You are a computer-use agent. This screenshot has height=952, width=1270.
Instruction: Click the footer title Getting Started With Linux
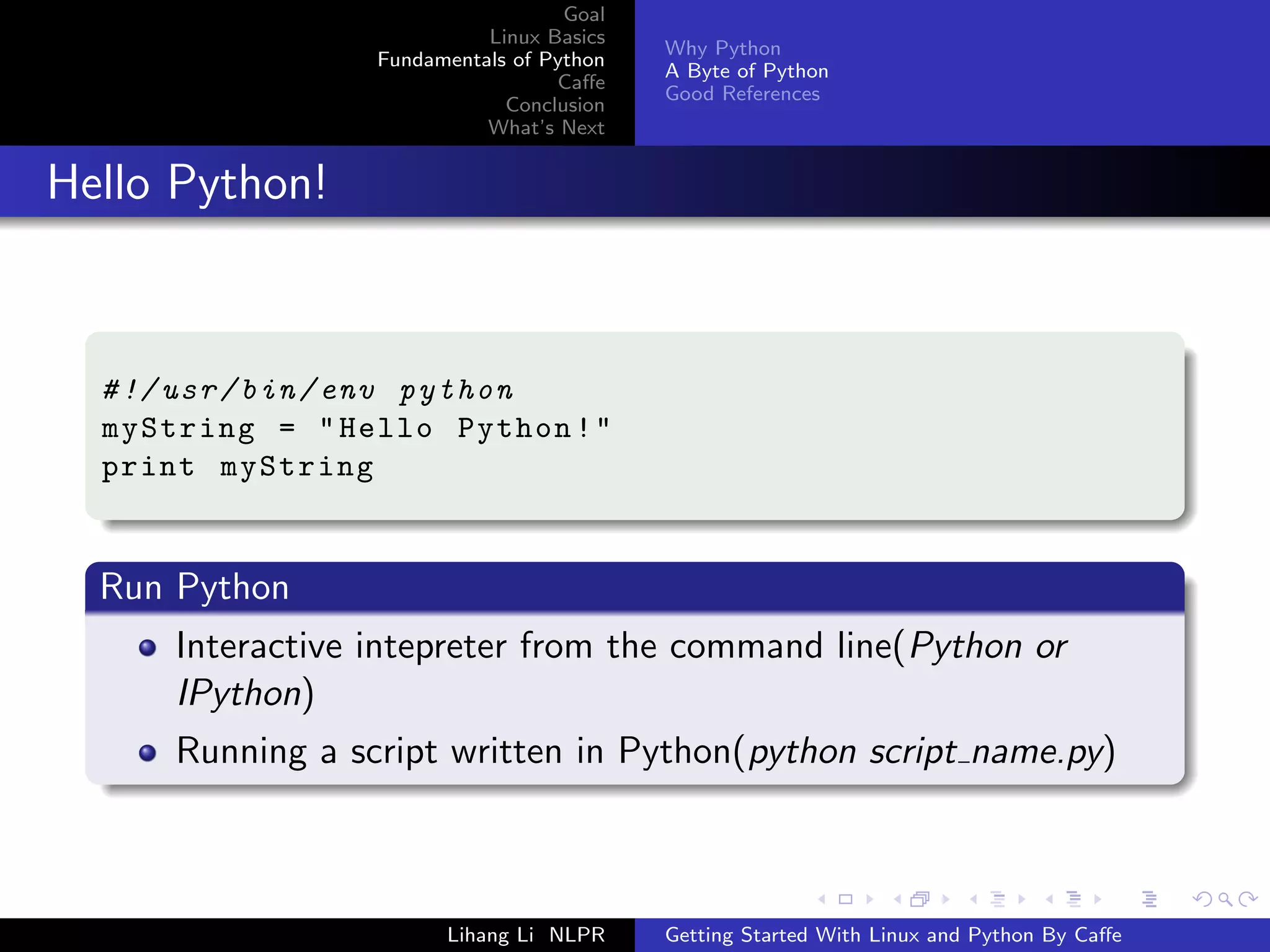click(894, 935)
